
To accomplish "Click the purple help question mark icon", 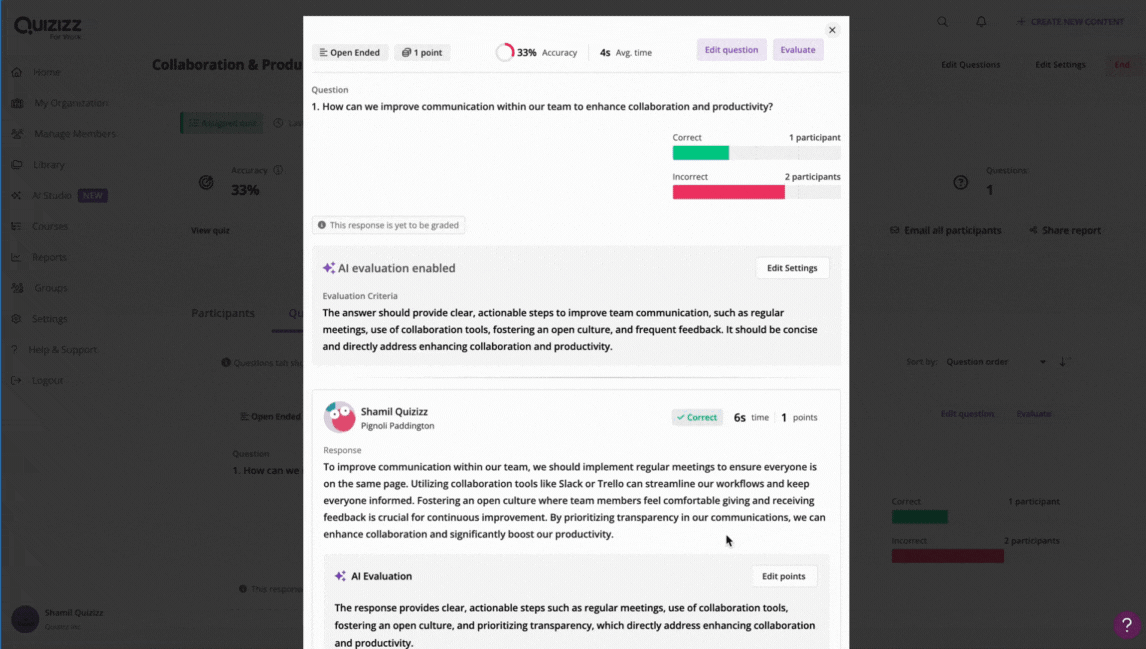I will 1126,624.
